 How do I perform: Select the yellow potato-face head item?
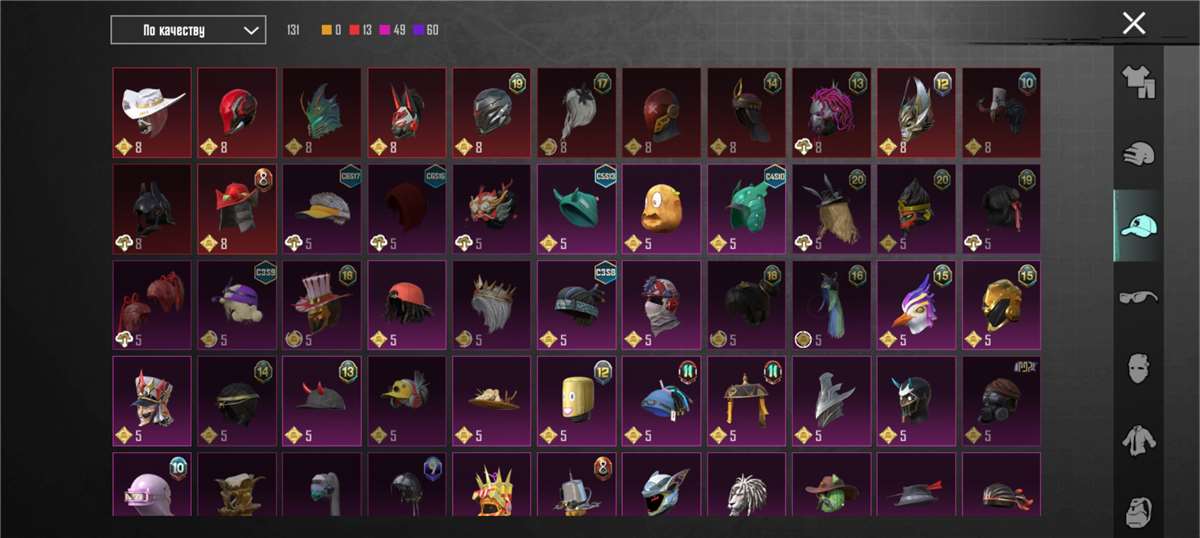662,209
